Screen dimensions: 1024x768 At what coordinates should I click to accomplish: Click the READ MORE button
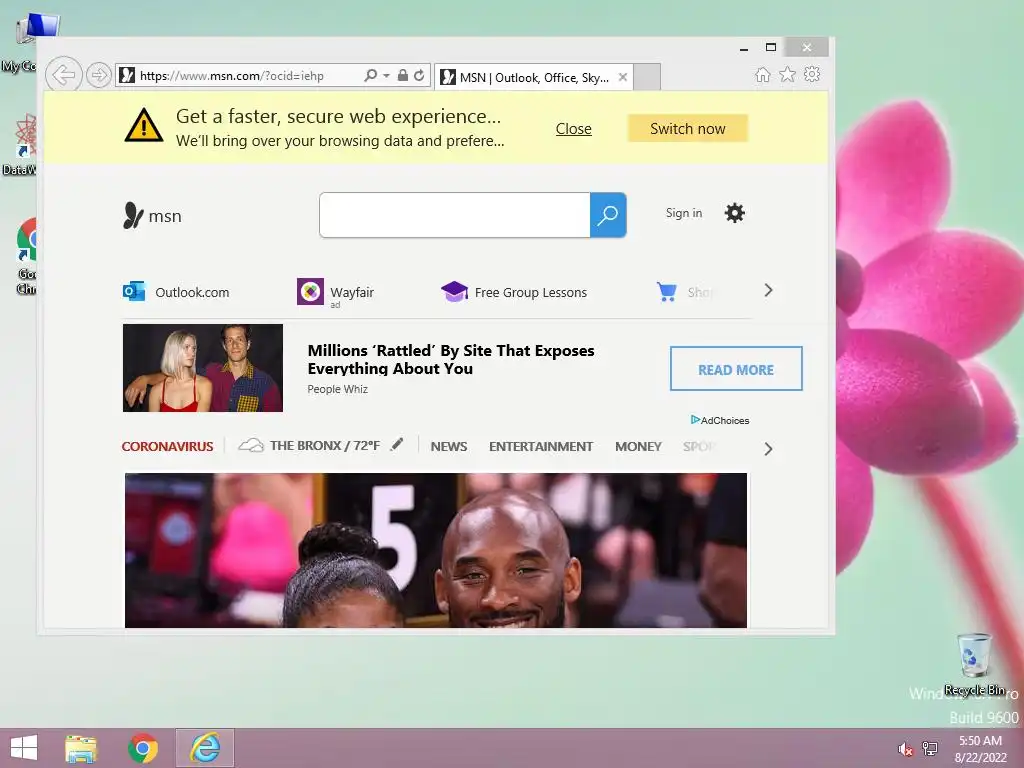(x=736, y=368)
